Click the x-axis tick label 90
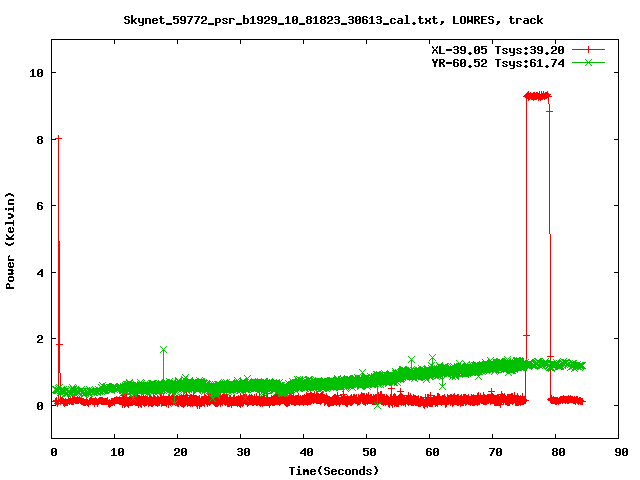The image size is (640, 480). pyautogui.click(x=621, y=452)
